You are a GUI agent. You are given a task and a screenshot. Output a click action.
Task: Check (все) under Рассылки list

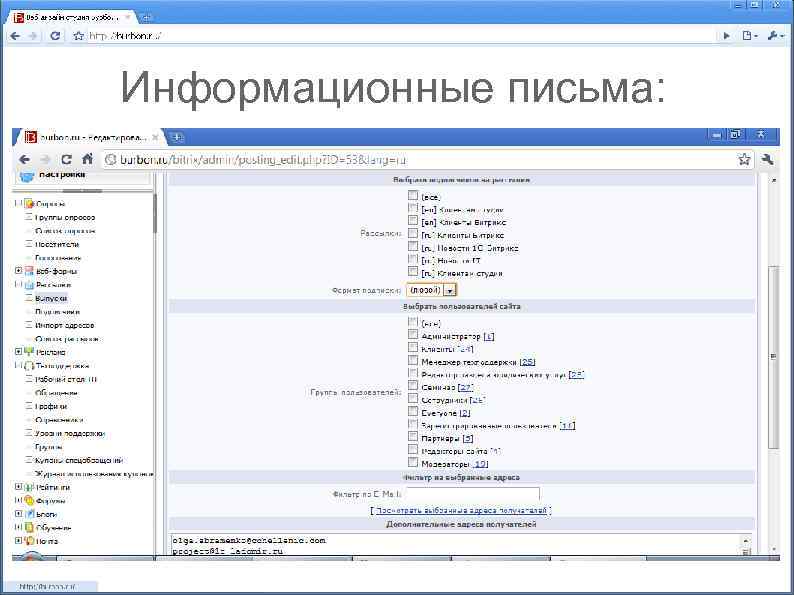click(x=413, y=195)
